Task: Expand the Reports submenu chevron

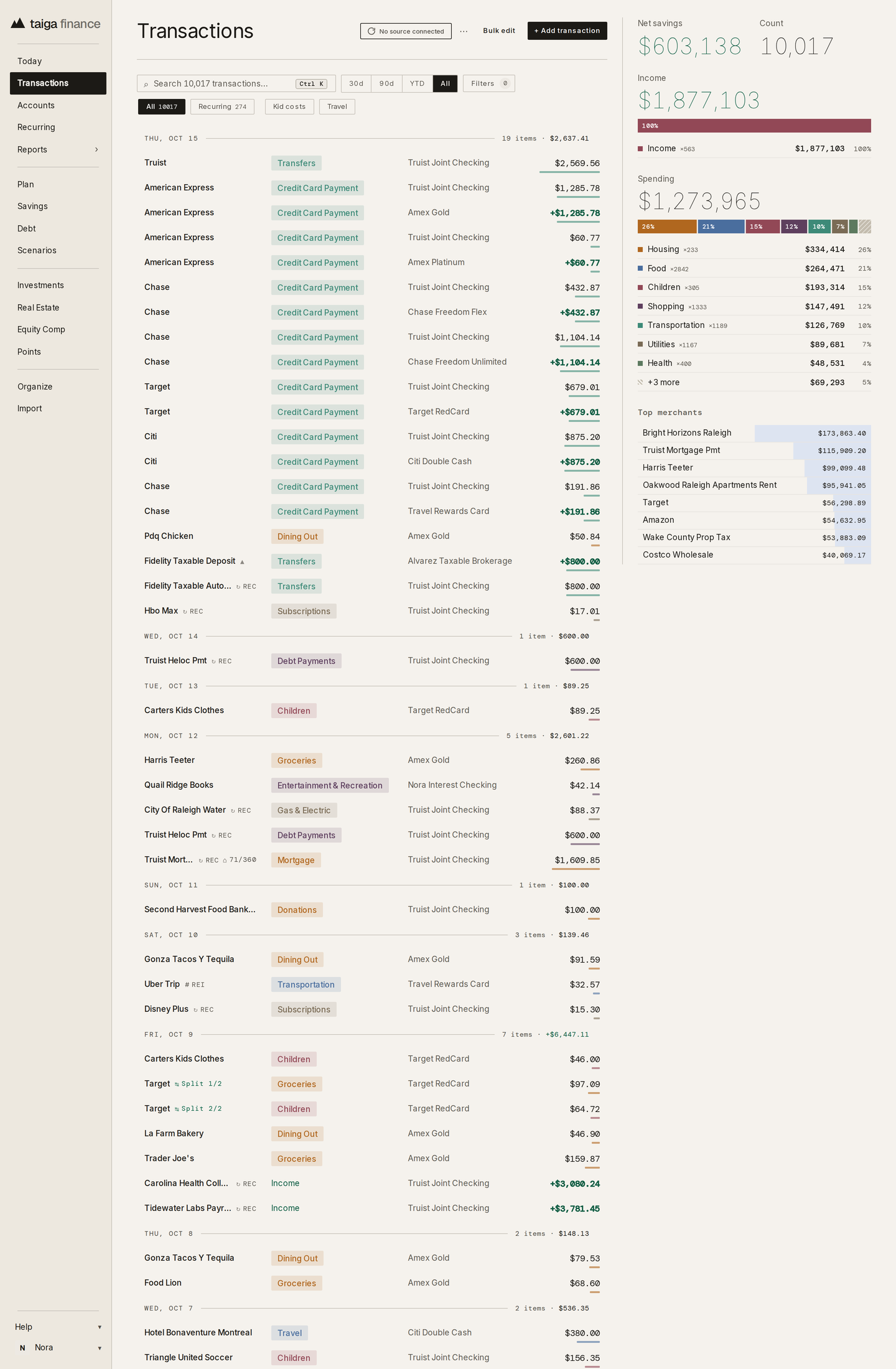Action: pos(96,150)
